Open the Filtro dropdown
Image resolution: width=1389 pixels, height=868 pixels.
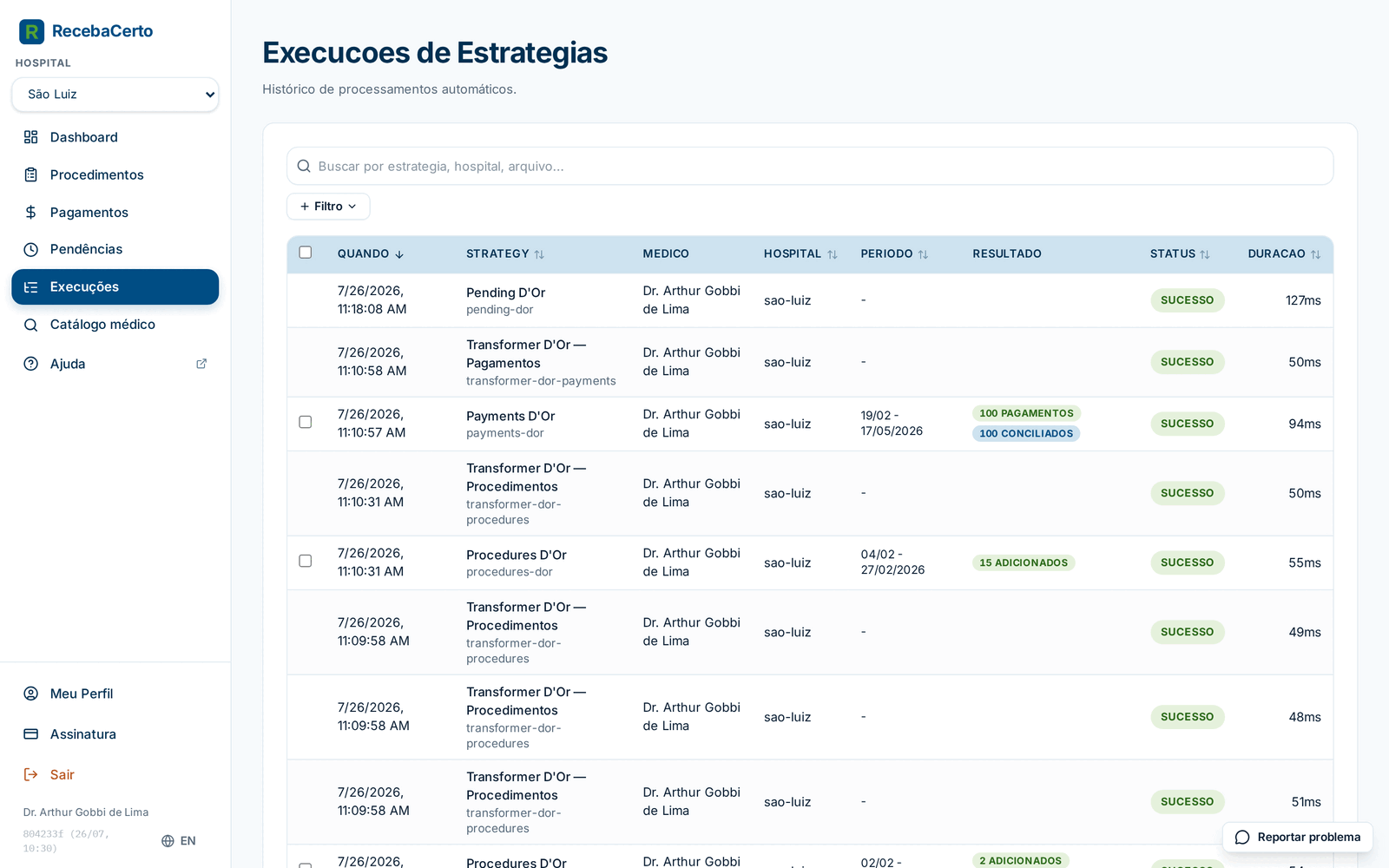(x=328, y=207)
